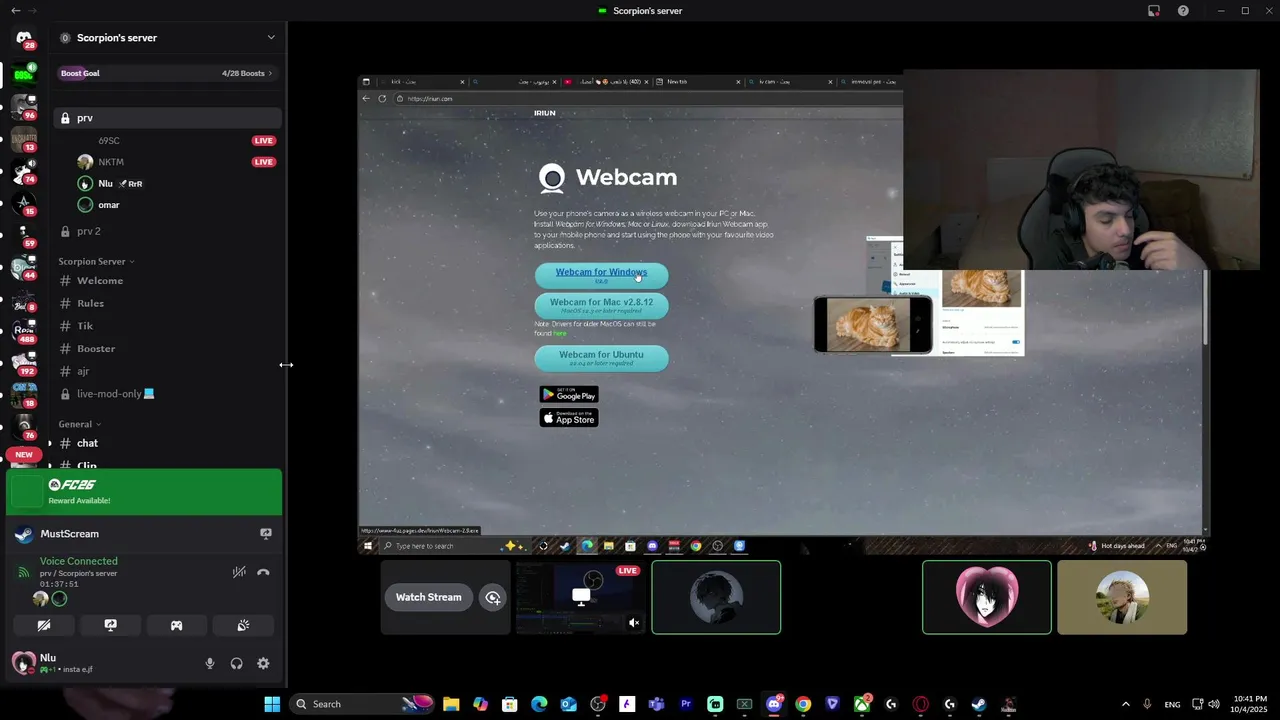Image resolution: width=1280 pixels, height=720 pixels.
Task: Unmute the stream preview speaker icon
Action: pyautogui.click(x=634, y=623)
